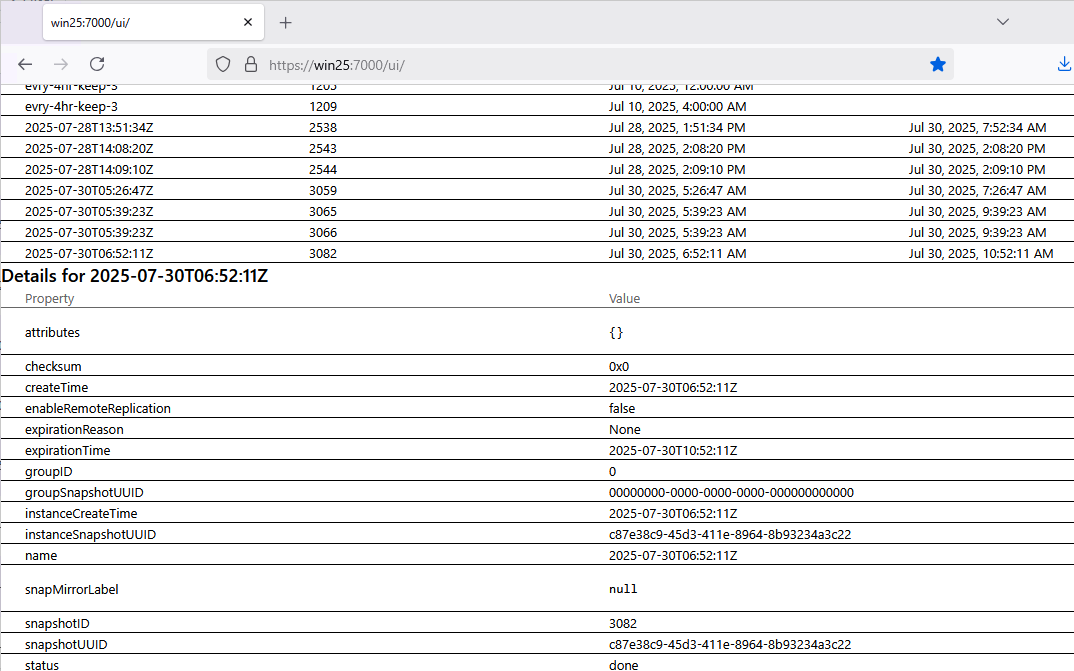This screenshot has height=671, width=1074.
Task: Expand the list all tabs chevron
Action: [1003, 22]
